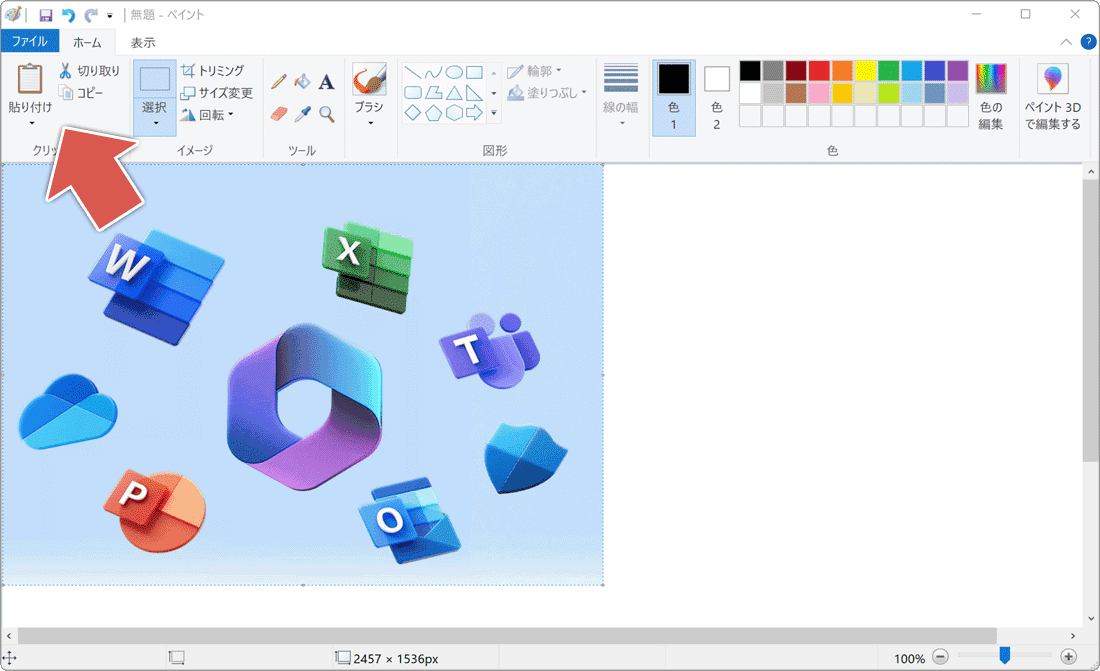Viewport: 1100px width, 671px height.
Task: Select the Magnifier tool
Action: pyautogui.click(x=326, y=114)
